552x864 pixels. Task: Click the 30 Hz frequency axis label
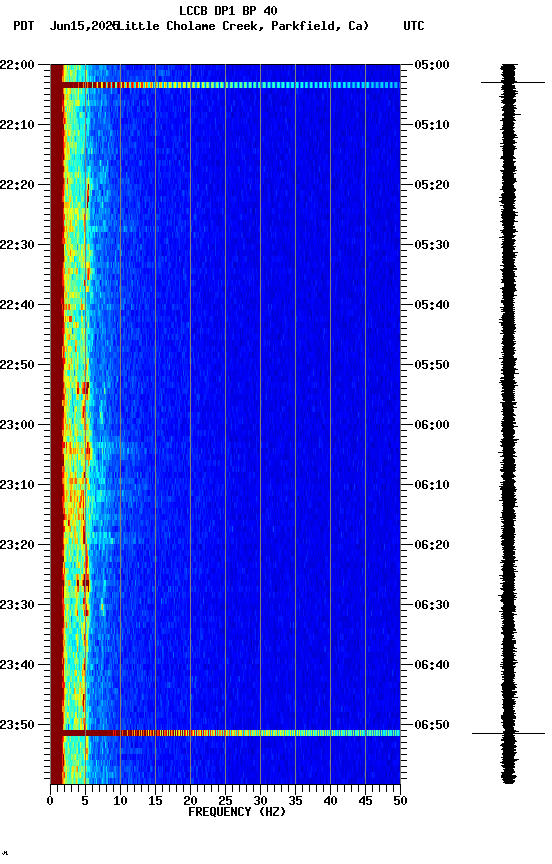pos(260,801)
